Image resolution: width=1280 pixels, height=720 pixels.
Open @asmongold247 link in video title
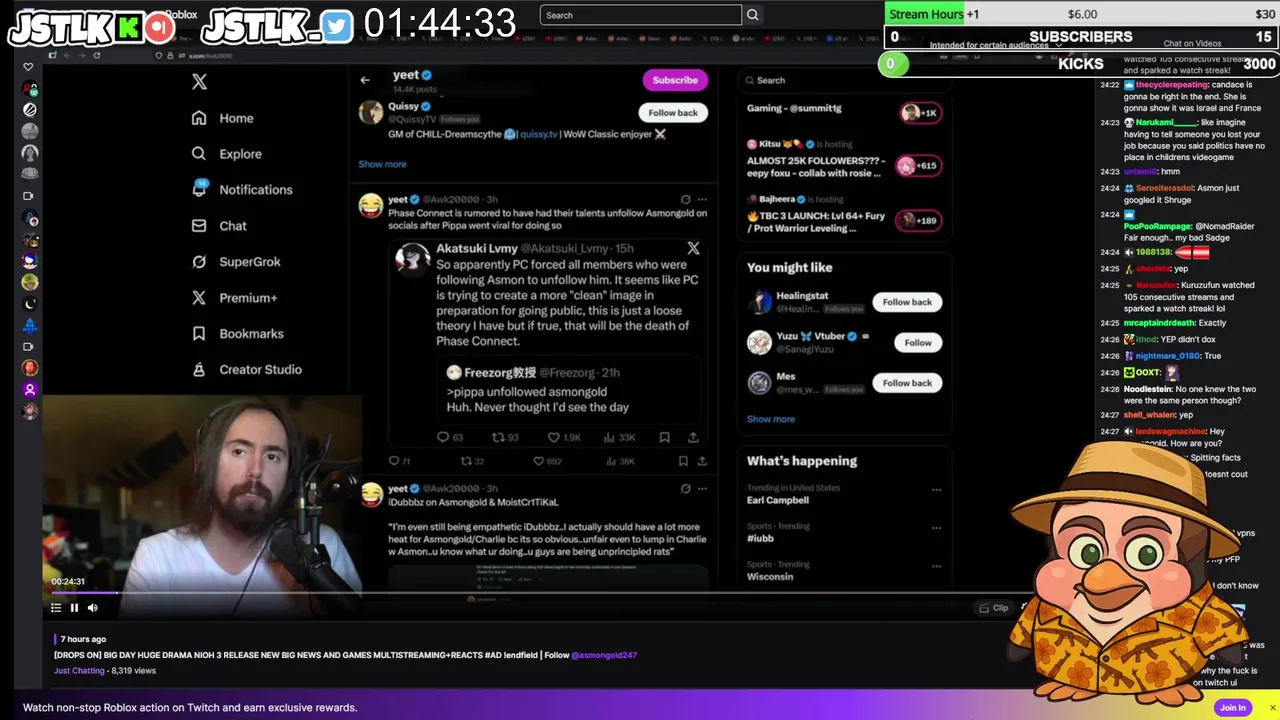tap(604, 655)
